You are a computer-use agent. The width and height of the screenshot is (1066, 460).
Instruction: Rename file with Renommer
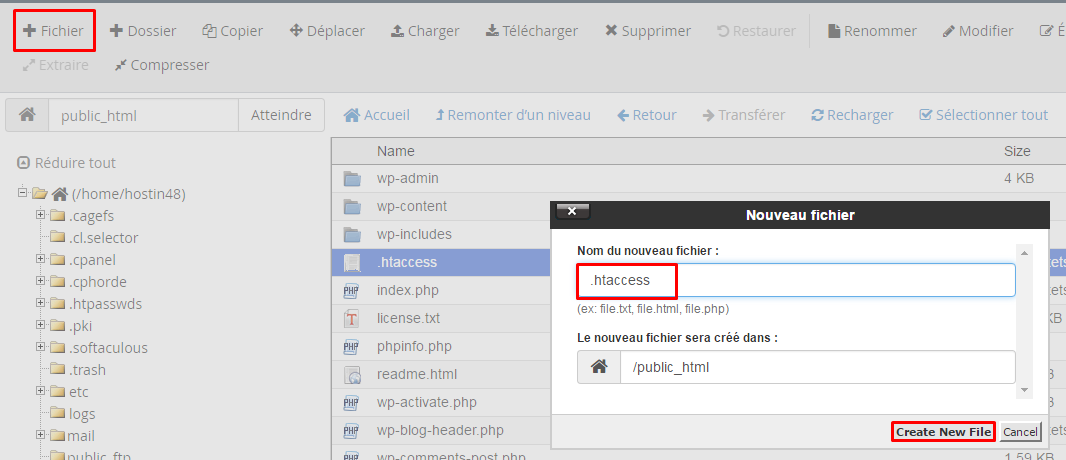point(872,31)
